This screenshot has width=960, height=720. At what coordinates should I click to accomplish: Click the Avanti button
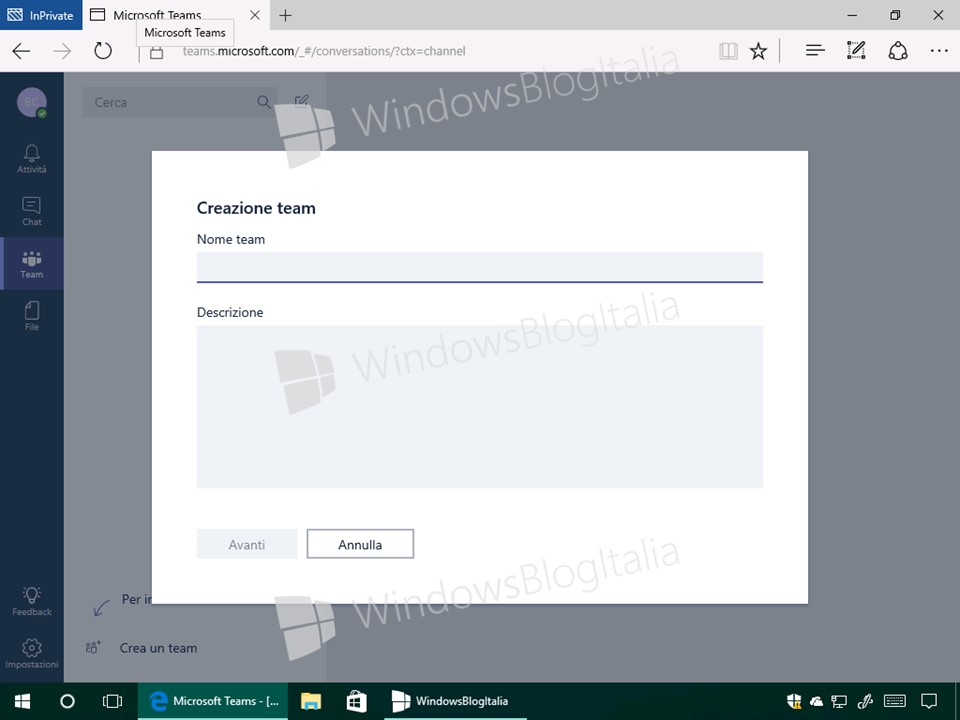click(247, 544)
